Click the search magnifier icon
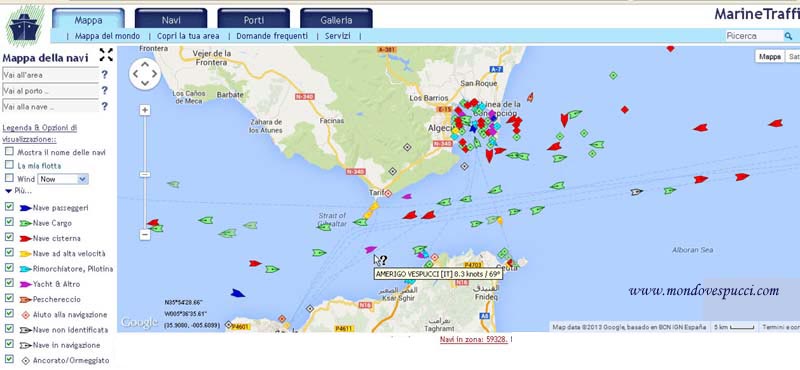 (788, 36)
